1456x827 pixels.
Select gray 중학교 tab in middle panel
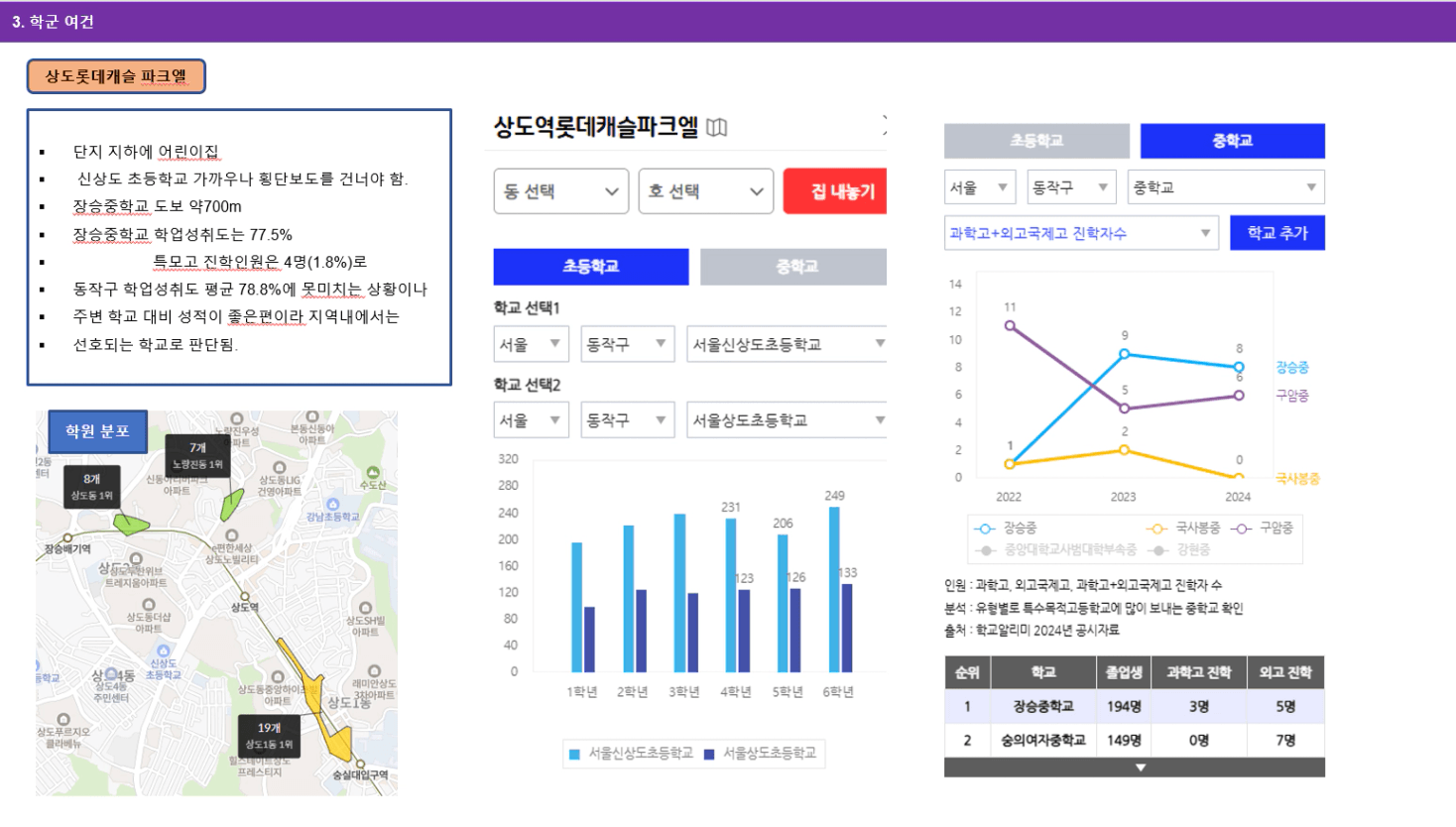tap(793, 267)
